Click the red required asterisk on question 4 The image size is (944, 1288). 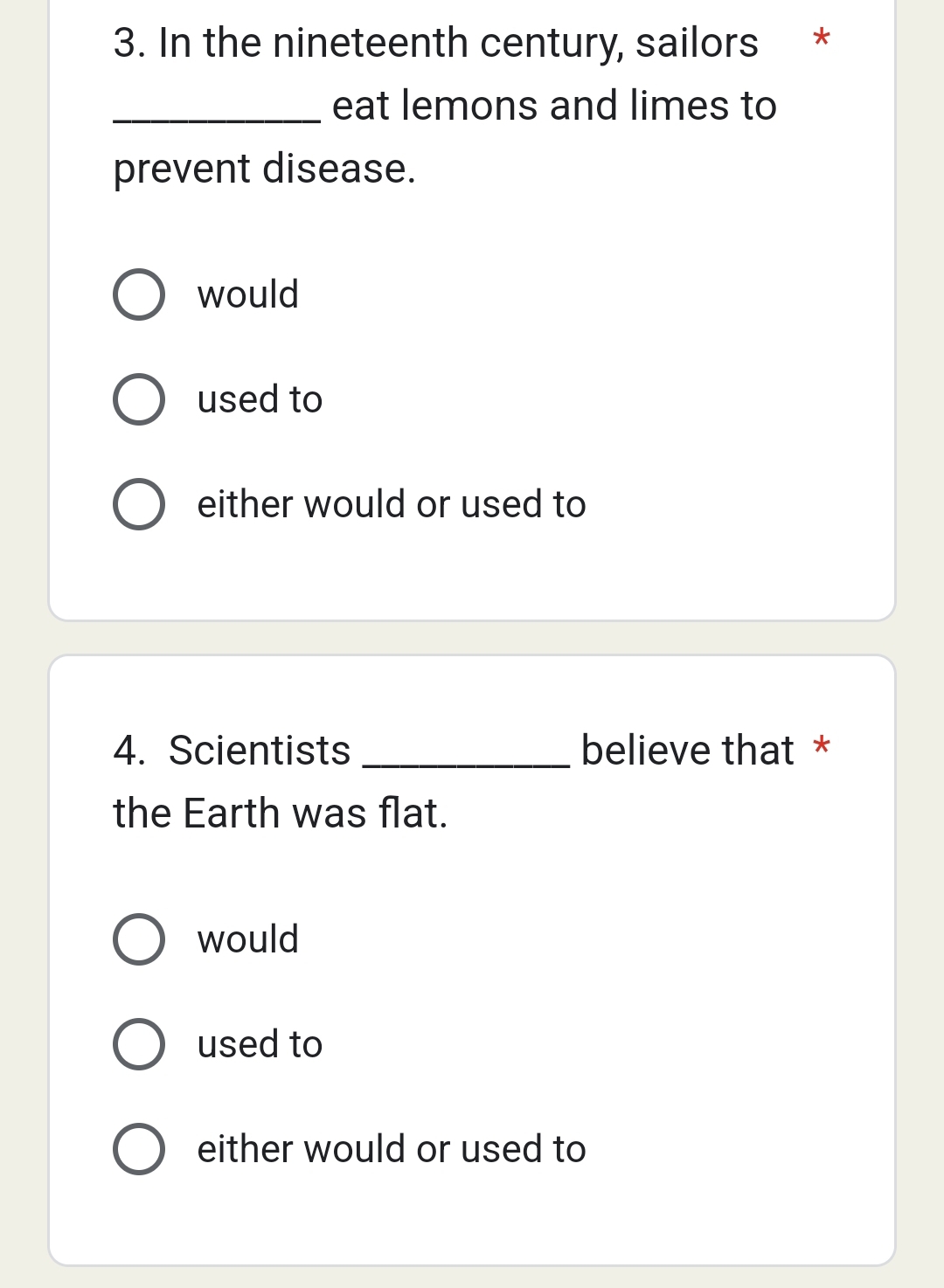pos(821,747)
